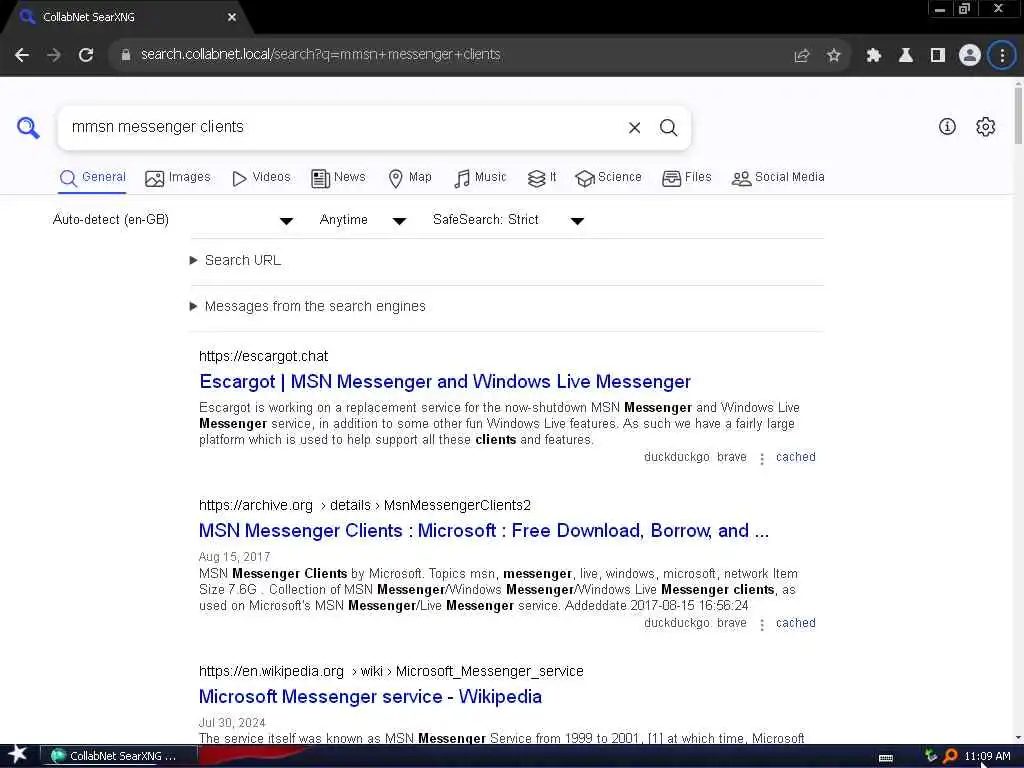Share this page icon in address bar

[x=802, y=56]
